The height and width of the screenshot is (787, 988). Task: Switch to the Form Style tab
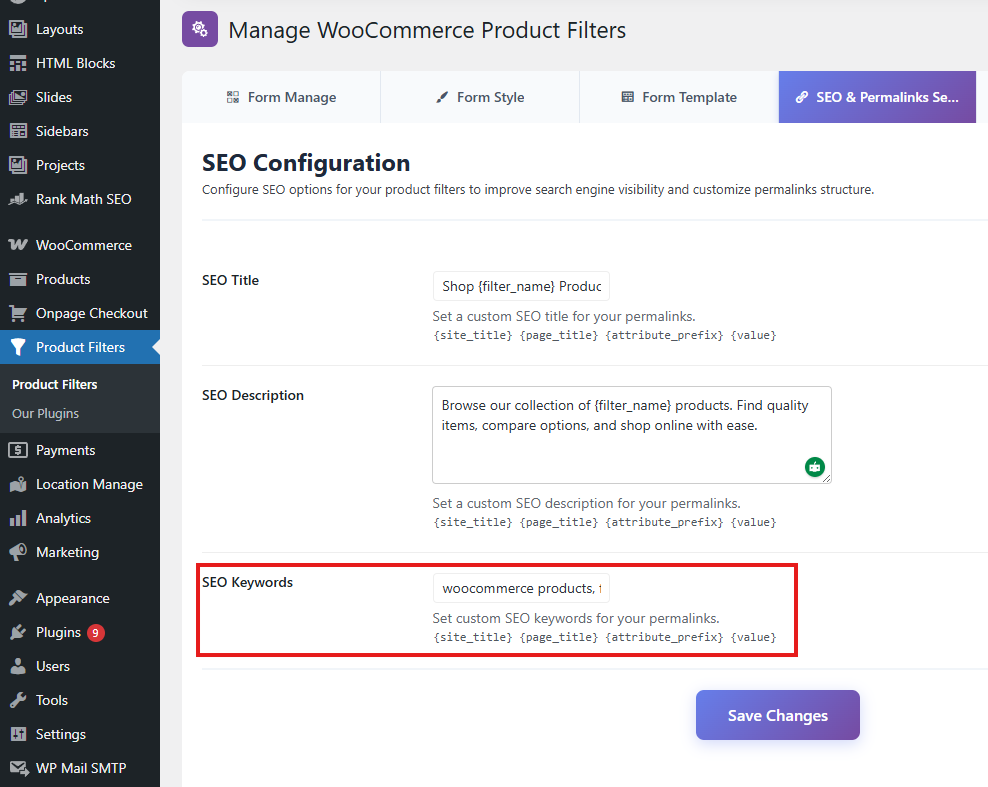click(x=480, y=97)
